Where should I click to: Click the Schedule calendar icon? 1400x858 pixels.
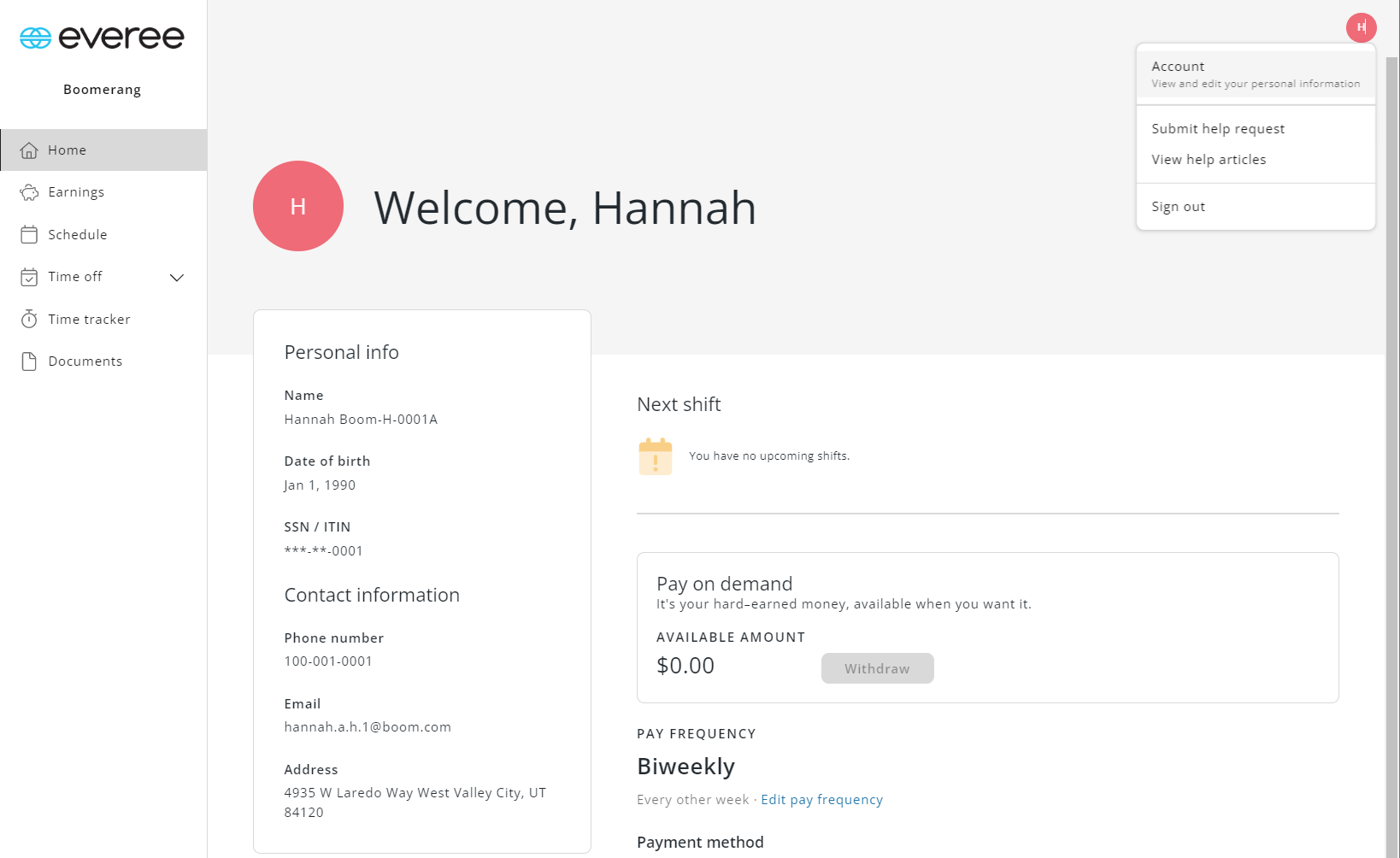coord(29,234)
